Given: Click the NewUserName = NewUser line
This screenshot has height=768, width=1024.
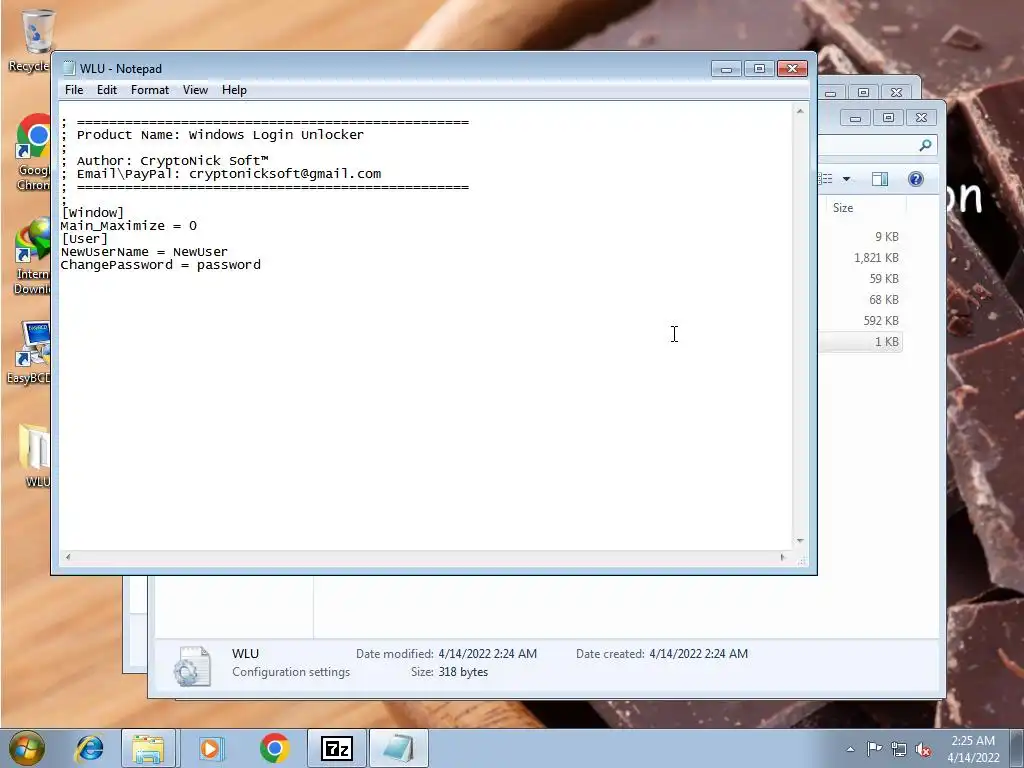Looking at the screenshot, I should pyautogui.click(x=144, y=251).
